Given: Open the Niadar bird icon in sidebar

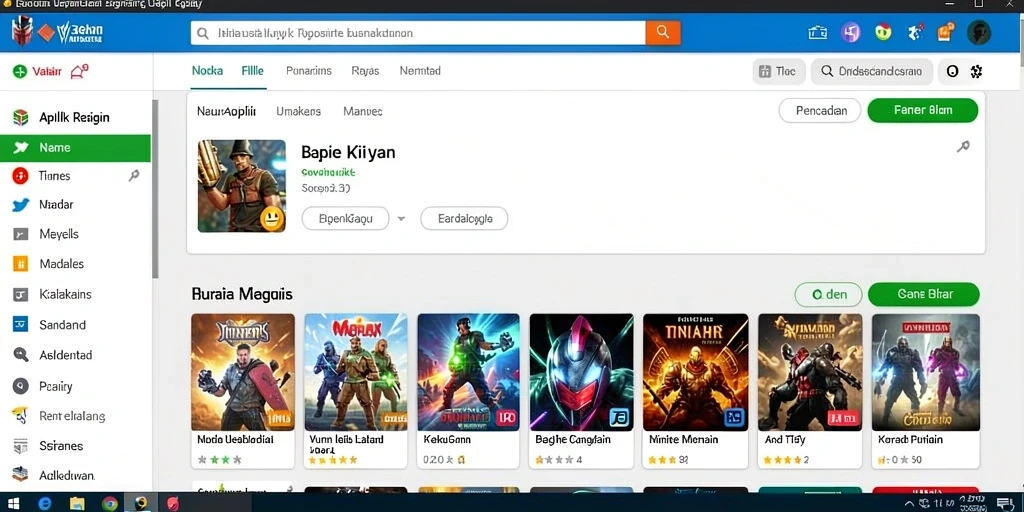Looking at the screenshot, I should [x=21, y=204].
